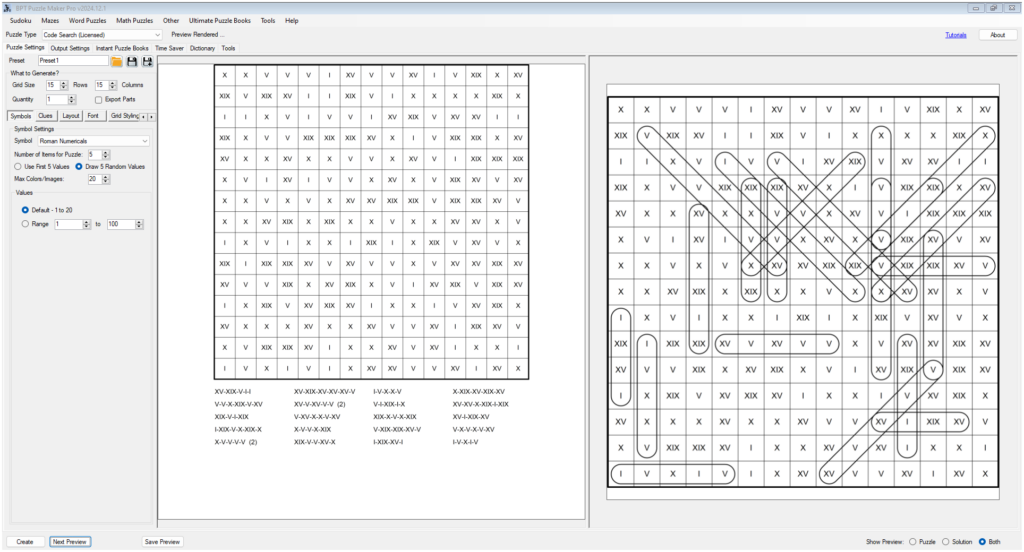Open the Word Puzzles menu
The image size is (1024, 552).
(88, 20)
